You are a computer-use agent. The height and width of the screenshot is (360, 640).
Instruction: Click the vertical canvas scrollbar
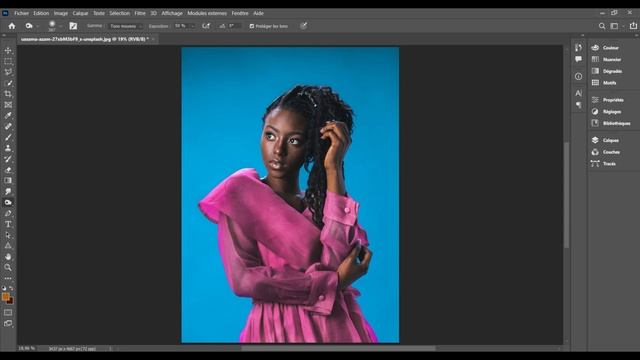click(567, 195)
